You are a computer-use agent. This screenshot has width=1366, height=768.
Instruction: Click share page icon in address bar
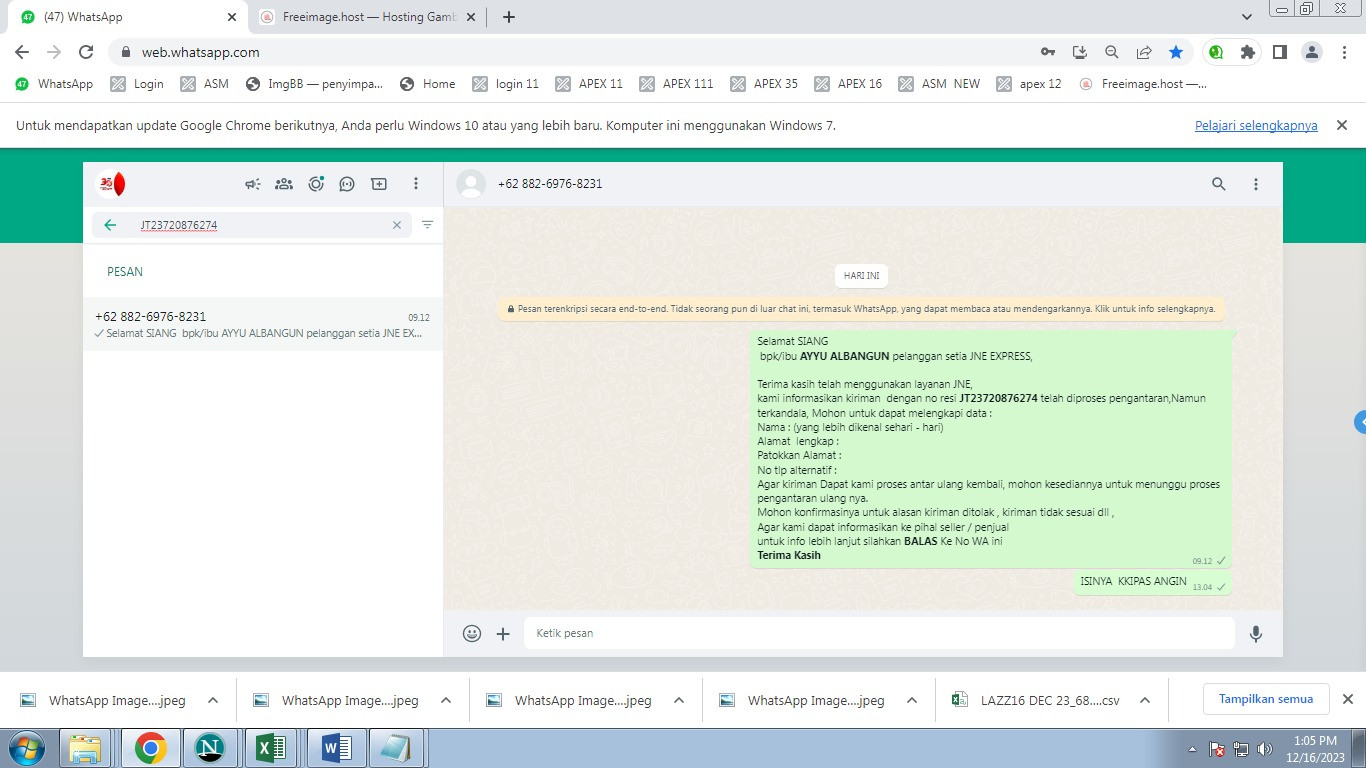tap(1144, 52)
